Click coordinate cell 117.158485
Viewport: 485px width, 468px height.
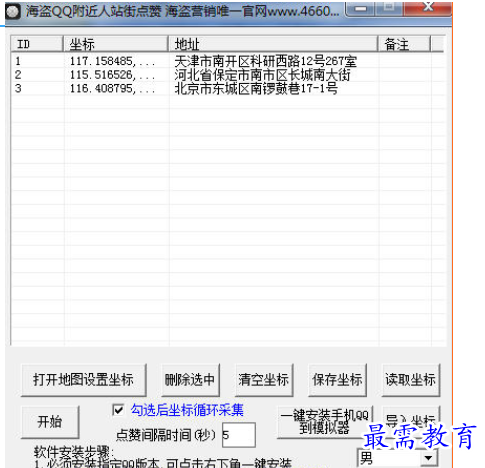coord(113,61)
